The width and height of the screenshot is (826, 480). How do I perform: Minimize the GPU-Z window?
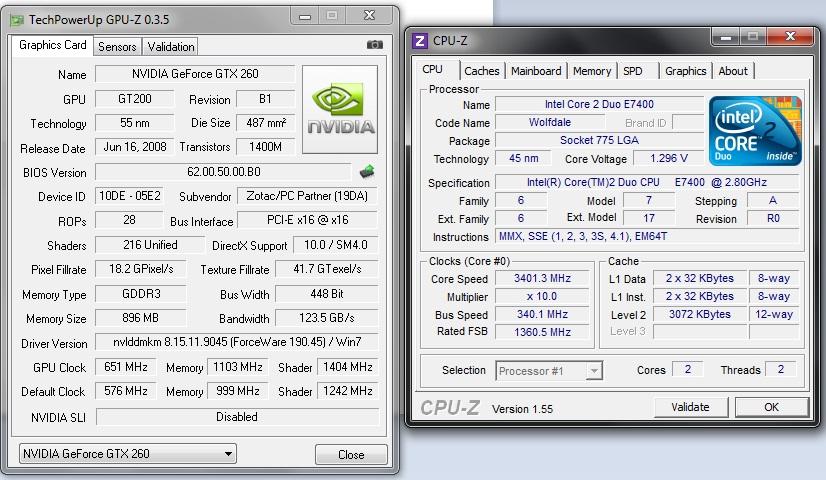(305, 16)
